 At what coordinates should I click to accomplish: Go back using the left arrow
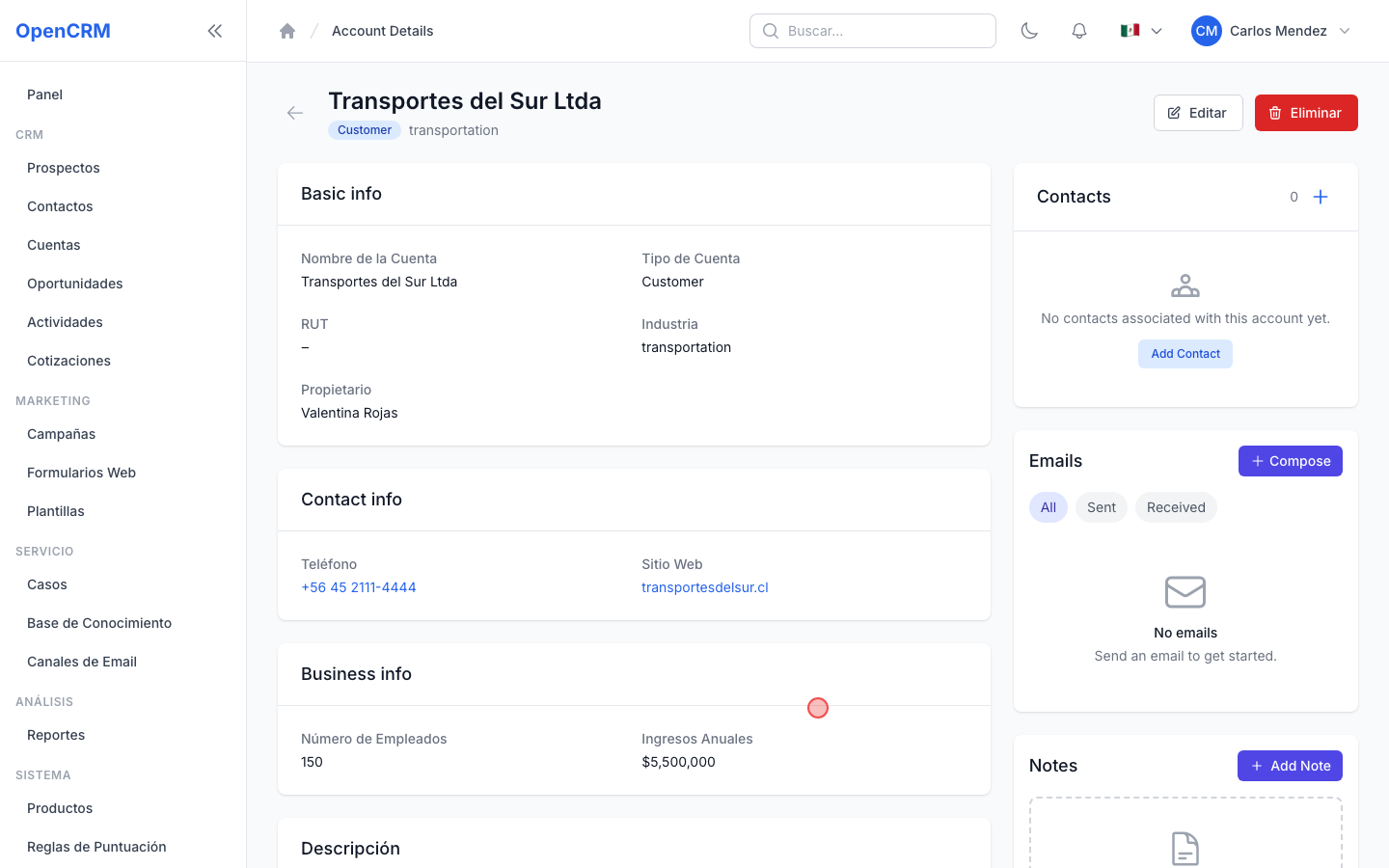(295, 113)
